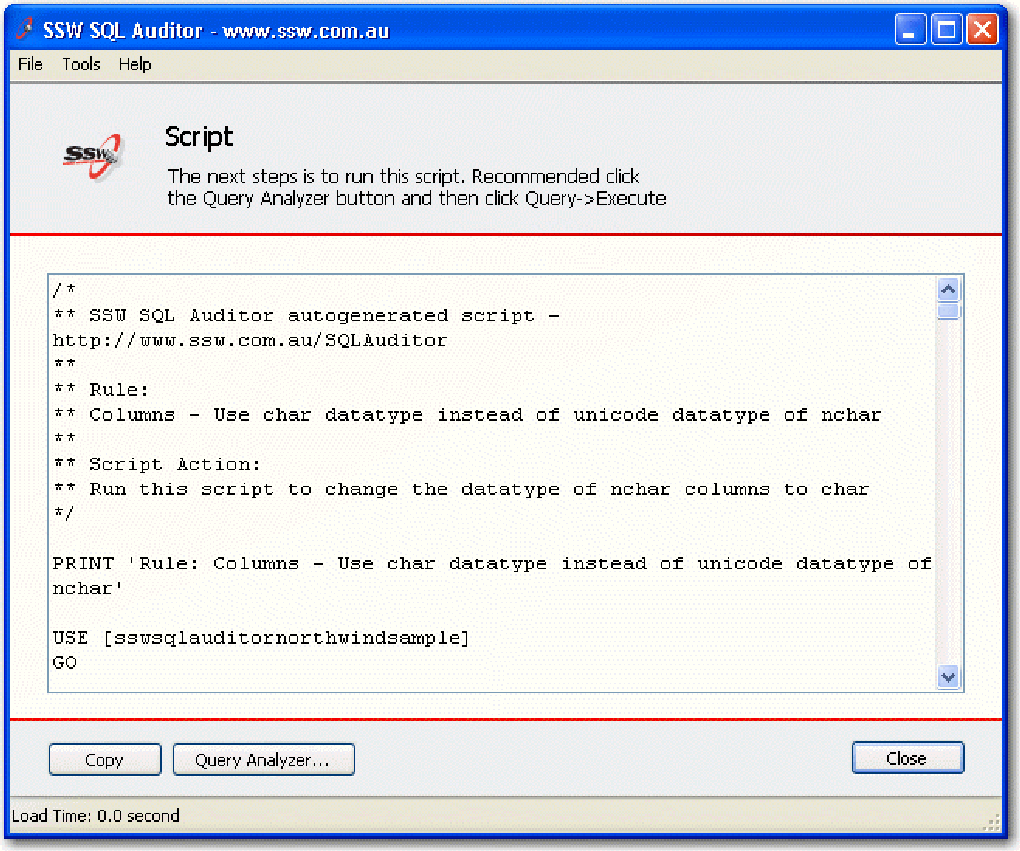This screenshot has height=851, width=1020.
Task: Select the PRINT statement line in the script
Action: [x=490, y=563]
